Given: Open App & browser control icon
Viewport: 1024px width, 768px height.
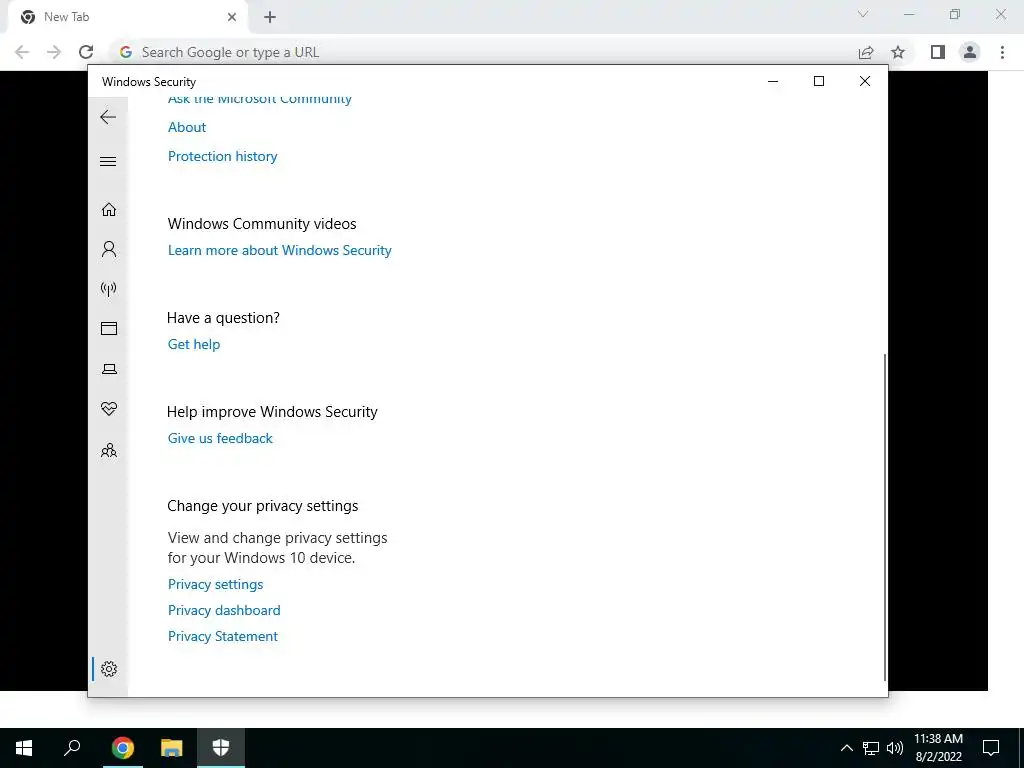Looking at the screenshot, I should 109,328.
